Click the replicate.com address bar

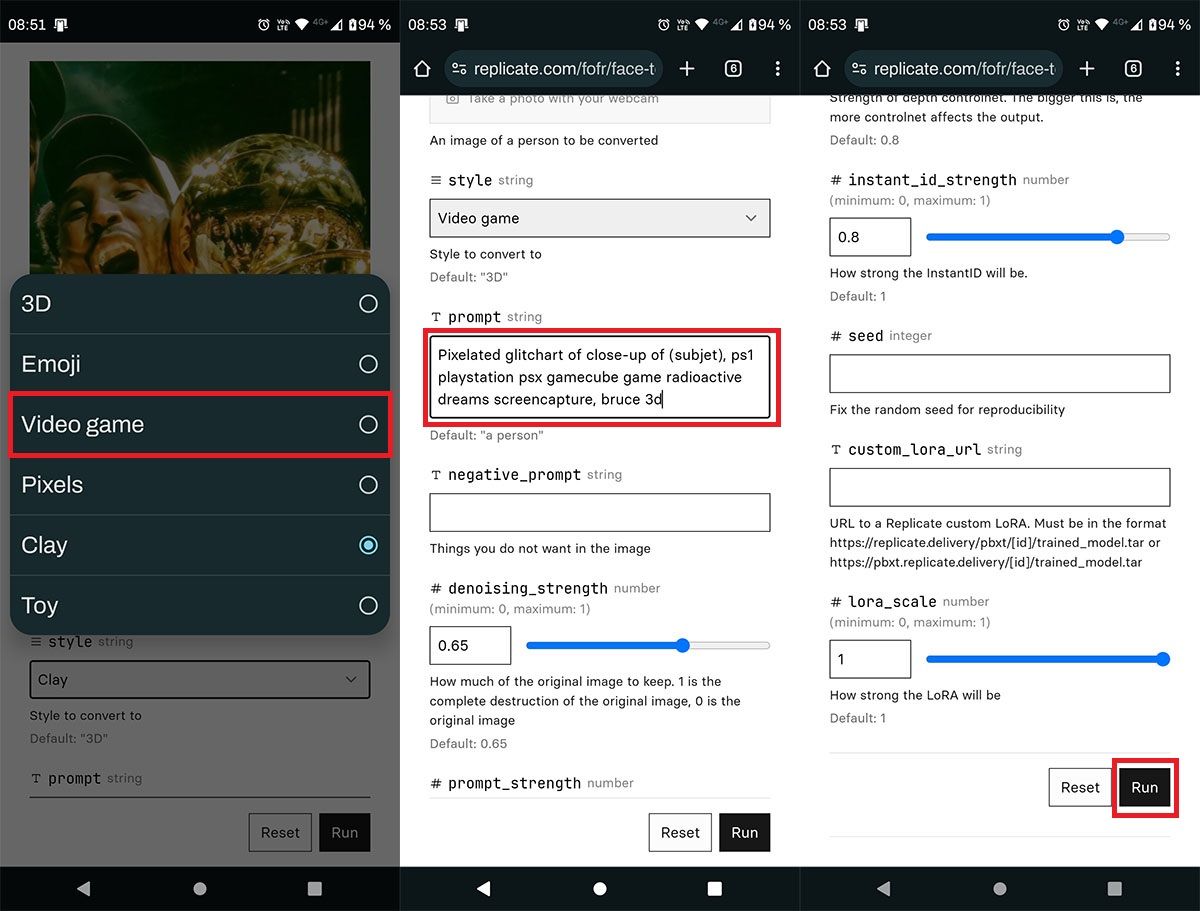tap(560, 69)
